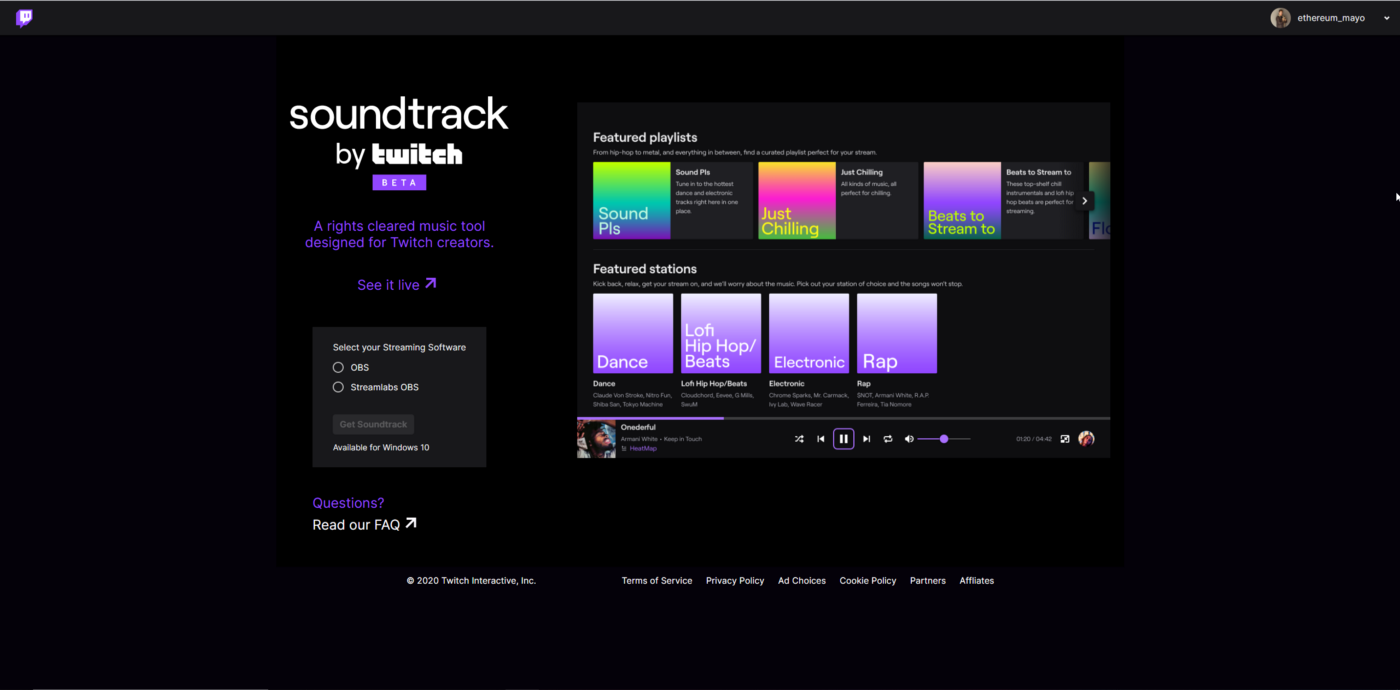This screenshot has height=690, width=1400.
Task: Open the player popout view
Action: 1065,438
